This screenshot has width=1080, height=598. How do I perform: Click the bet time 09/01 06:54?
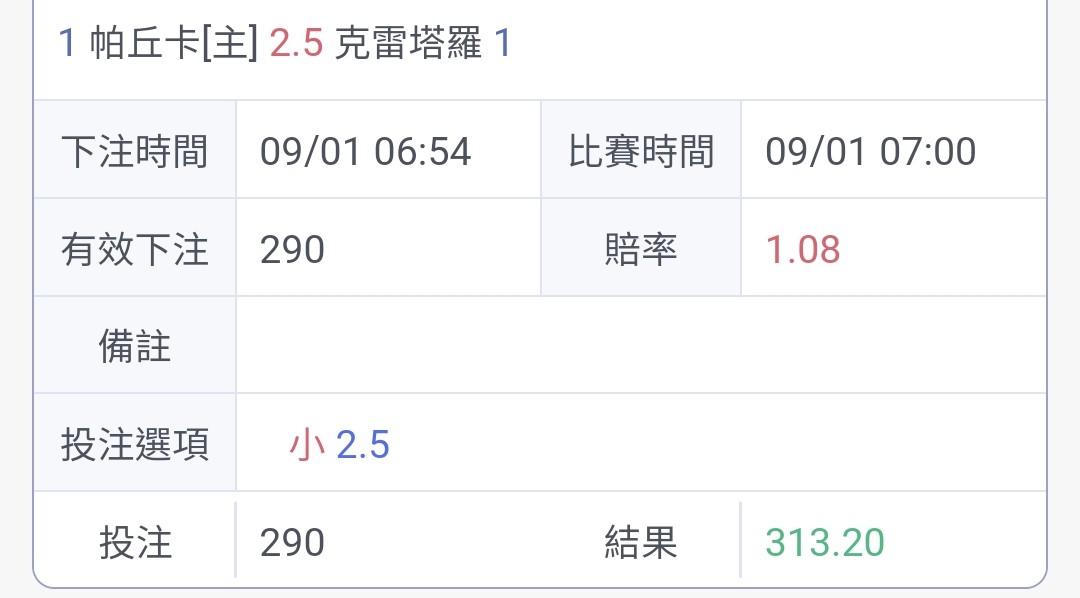pyautogui.click(x=365, y=151)
